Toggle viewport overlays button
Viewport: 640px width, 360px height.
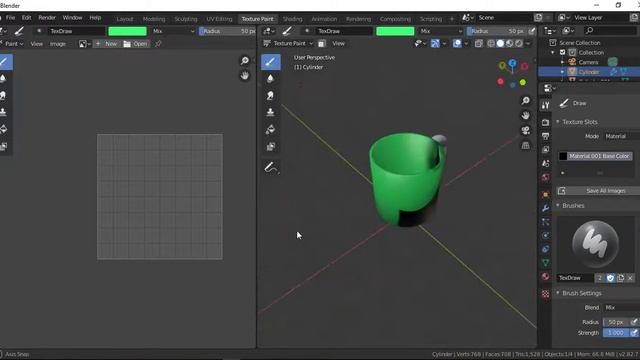pos(457,43)
